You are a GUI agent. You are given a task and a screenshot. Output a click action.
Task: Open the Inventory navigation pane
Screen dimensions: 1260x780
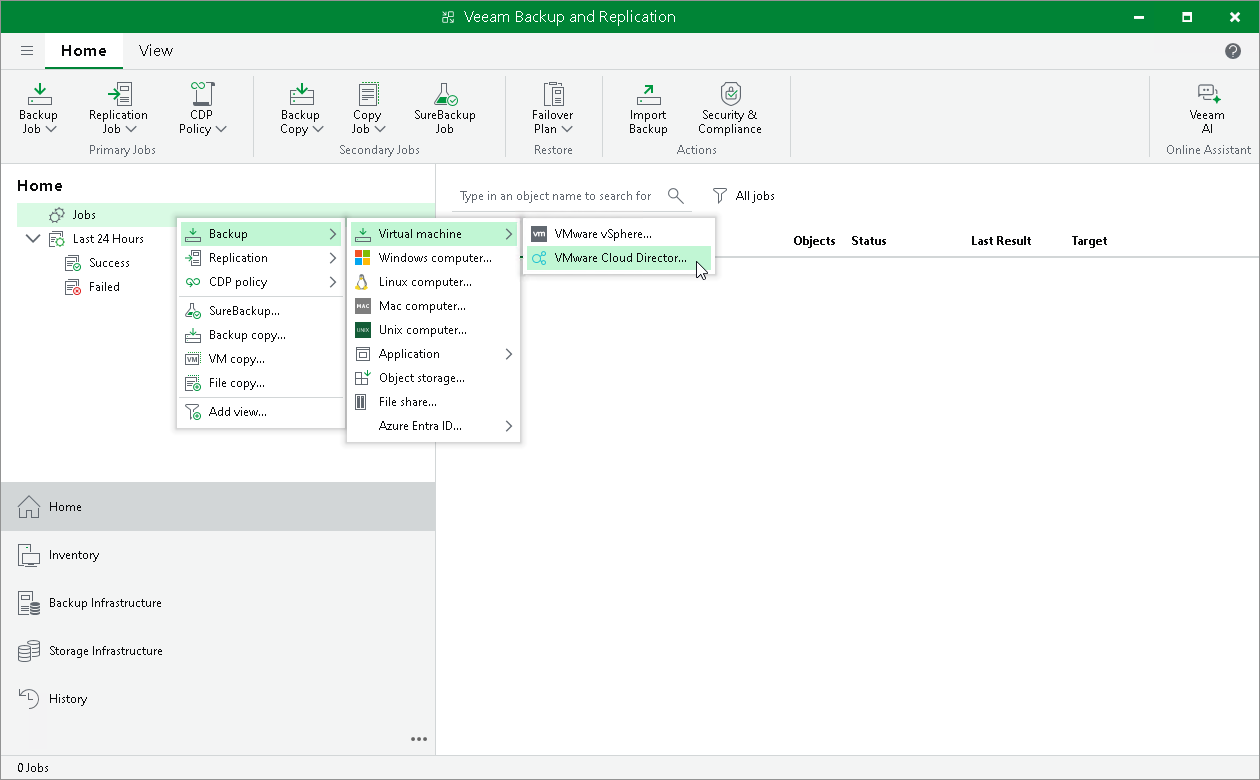[218, 555]
